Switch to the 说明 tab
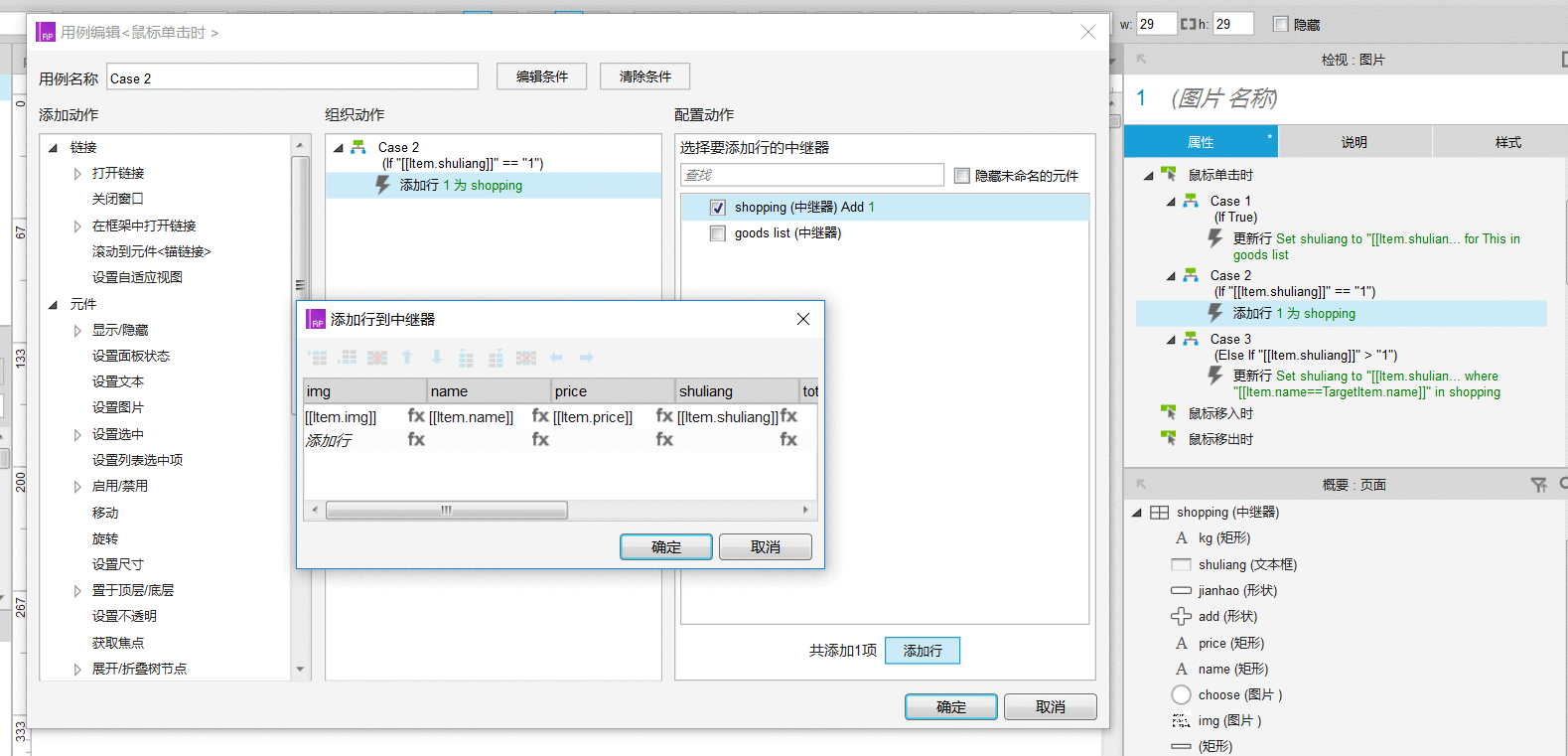 tap(1354, 142)
